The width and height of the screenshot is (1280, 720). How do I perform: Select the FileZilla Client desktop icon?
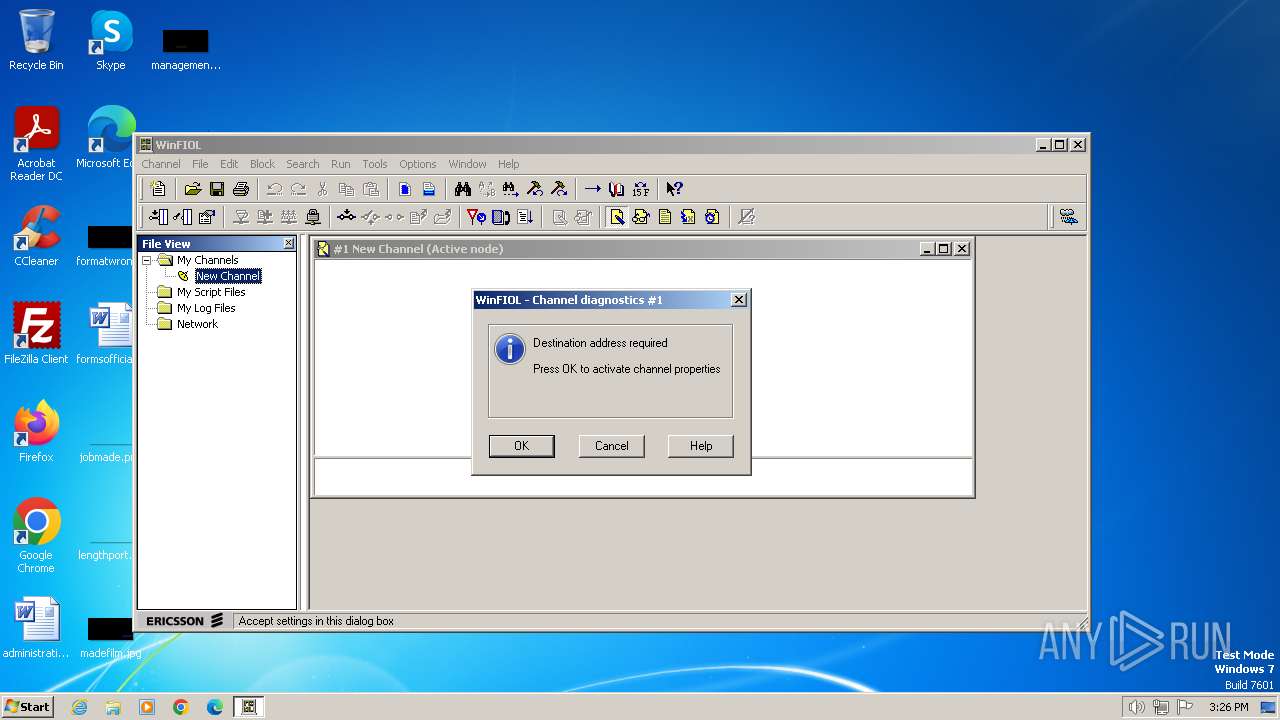(x=36, y=333)
